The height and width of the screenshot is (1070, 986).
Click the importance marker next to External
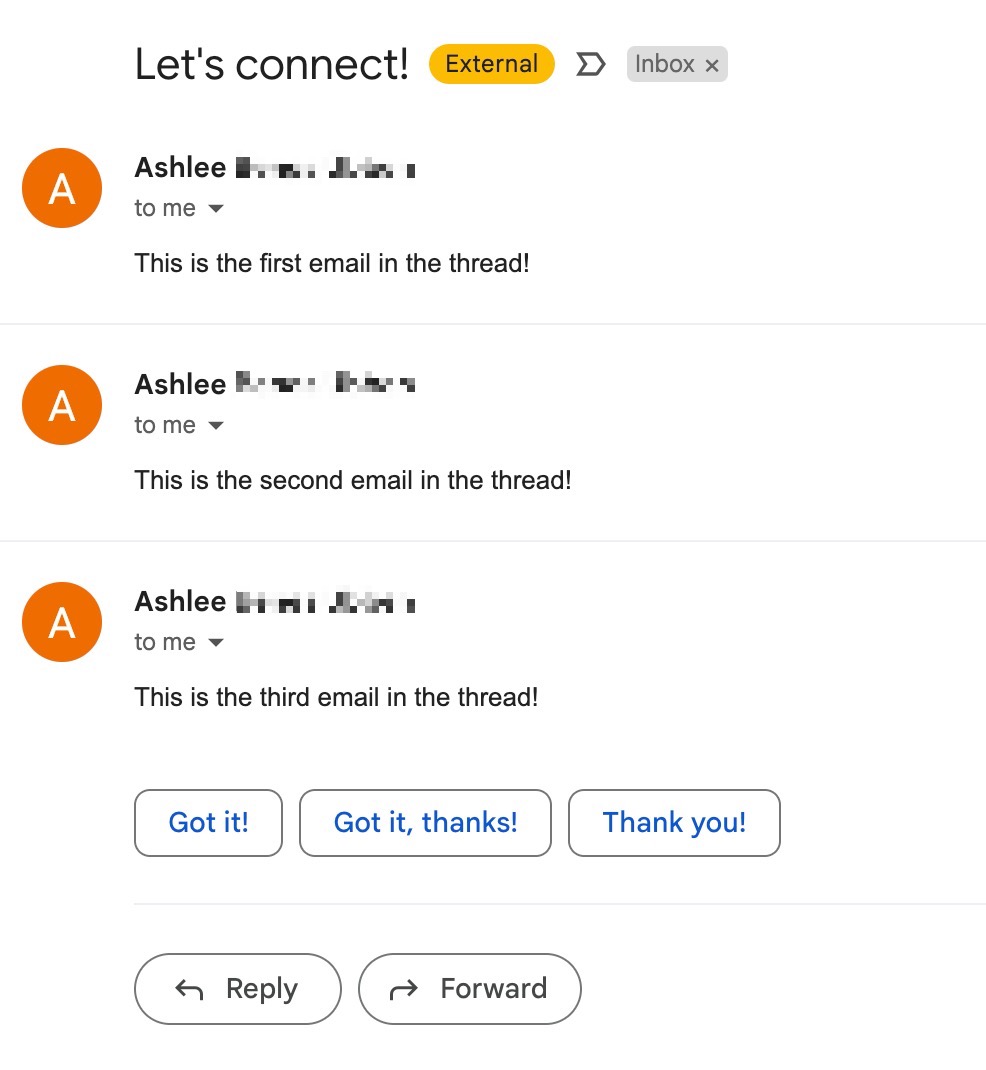coord(591,64)
